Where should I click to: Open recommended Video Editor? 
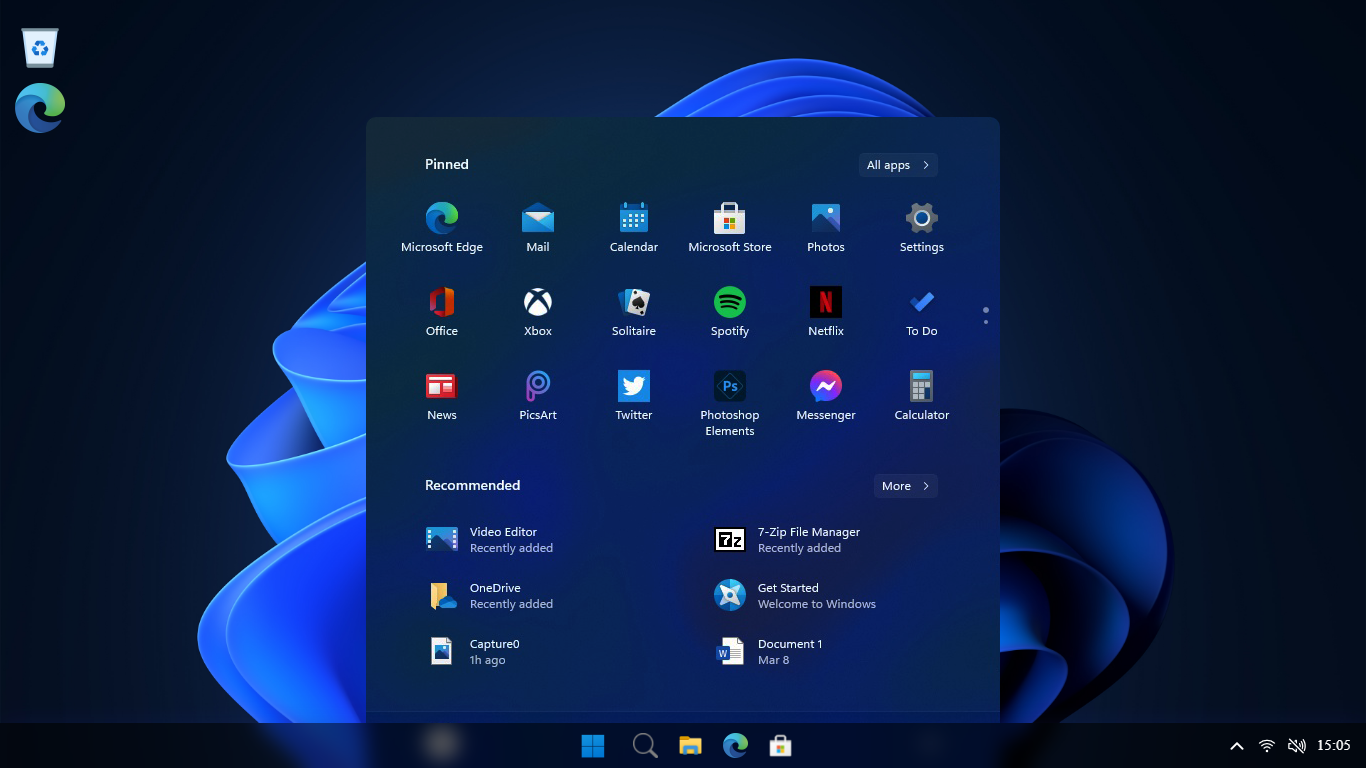[x=490, y=540]
